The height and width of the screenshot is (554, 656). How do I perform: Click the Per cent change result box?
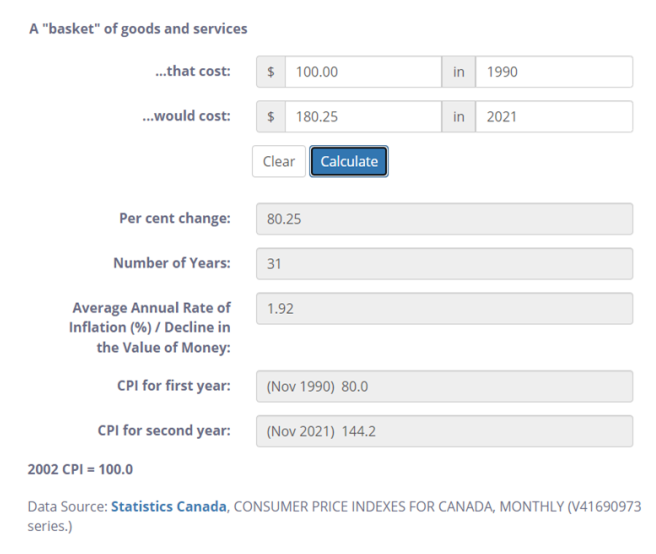pos(444,219)
